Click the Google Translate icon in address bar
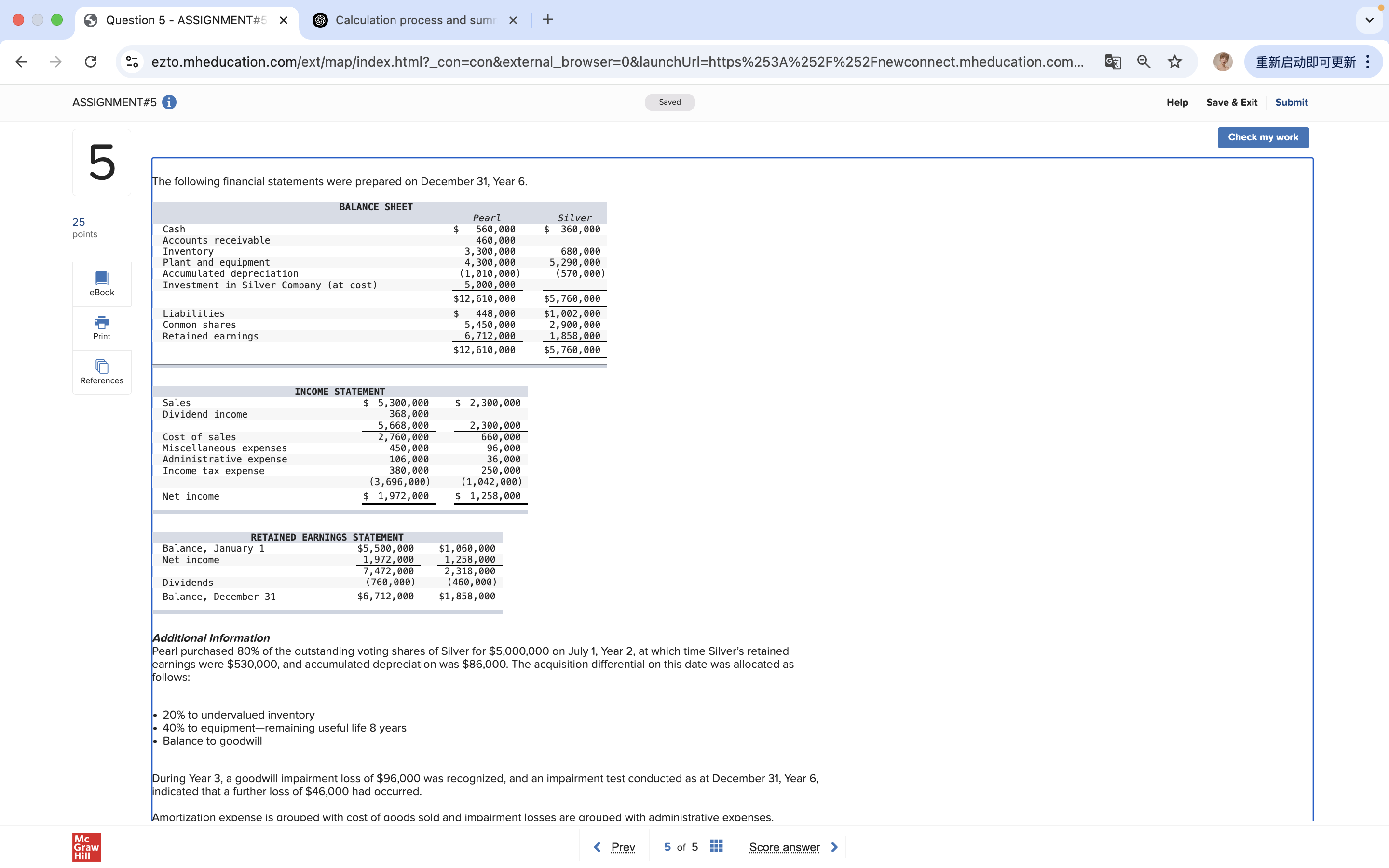Viewport: 1389px width, 868px height. coord(1112,62)
